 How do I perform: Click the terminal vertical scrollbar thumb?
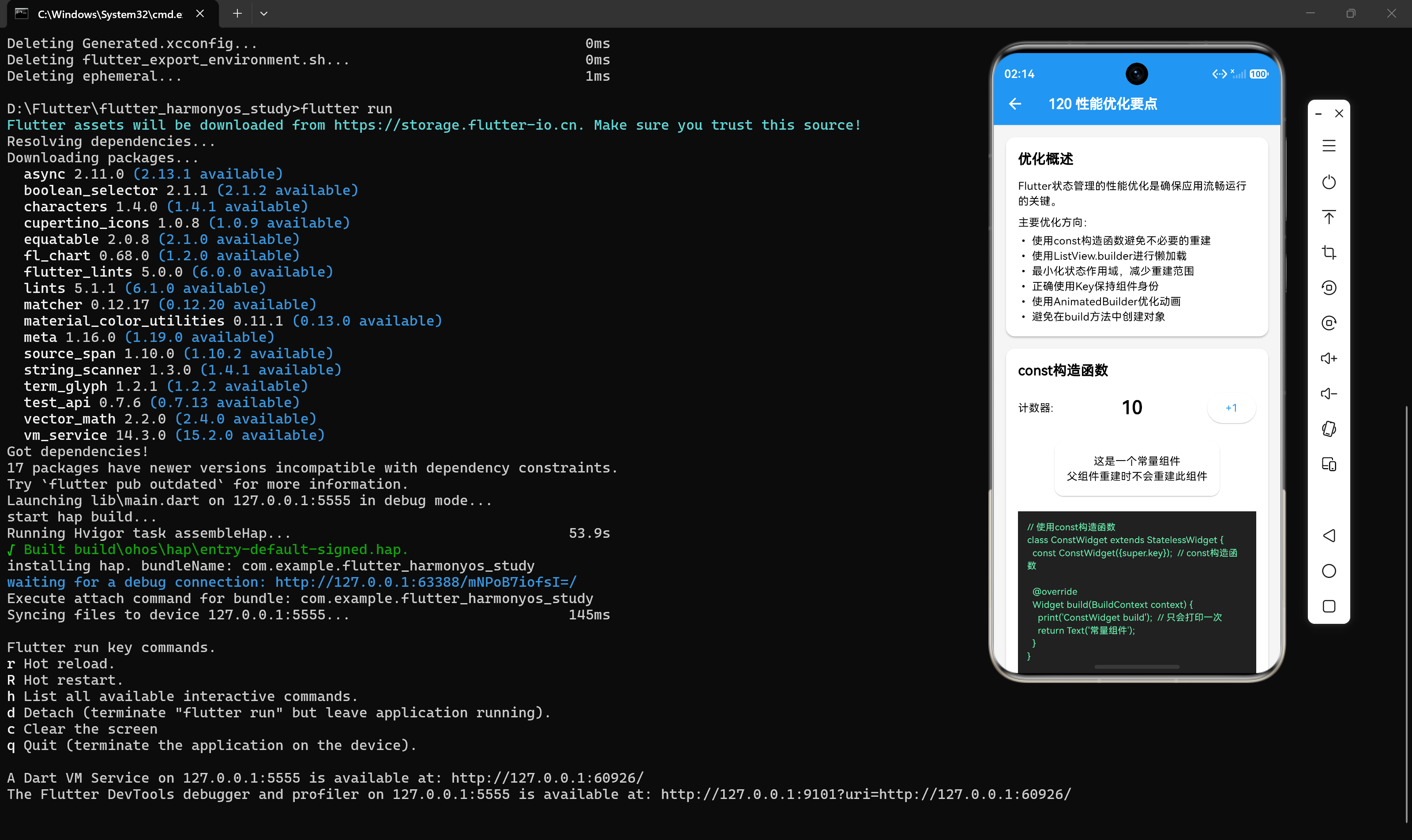coord(1407,614)
